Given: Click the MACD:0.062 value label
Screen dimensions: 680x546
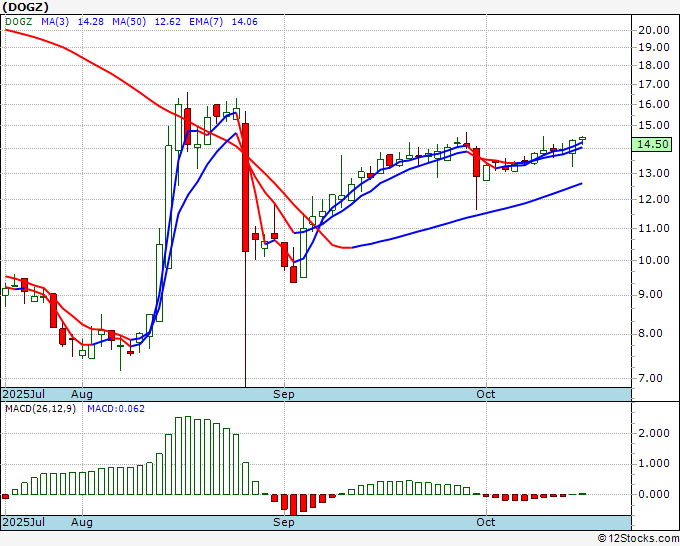Looking at the screenshot, I should coord(116,409).
